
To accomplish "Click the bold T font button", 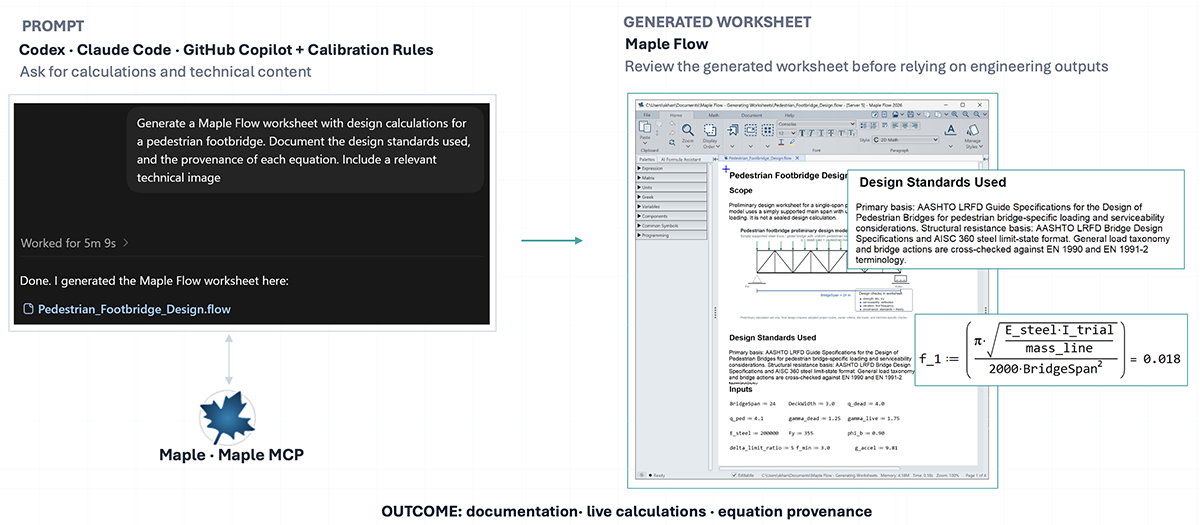I will coord(802,133).
